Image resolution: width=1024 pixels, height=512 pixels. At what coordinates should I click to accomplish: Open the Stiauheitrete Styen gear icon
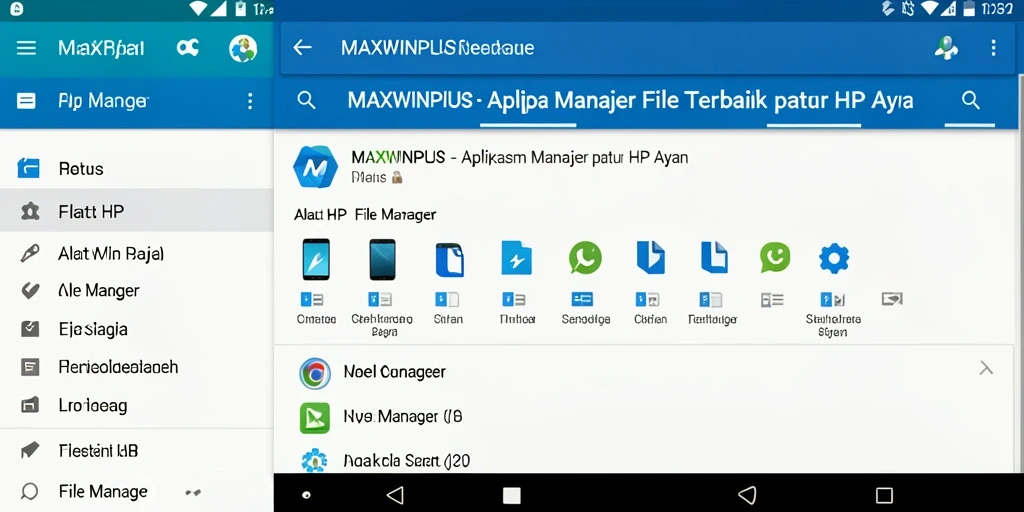point(834,259)
